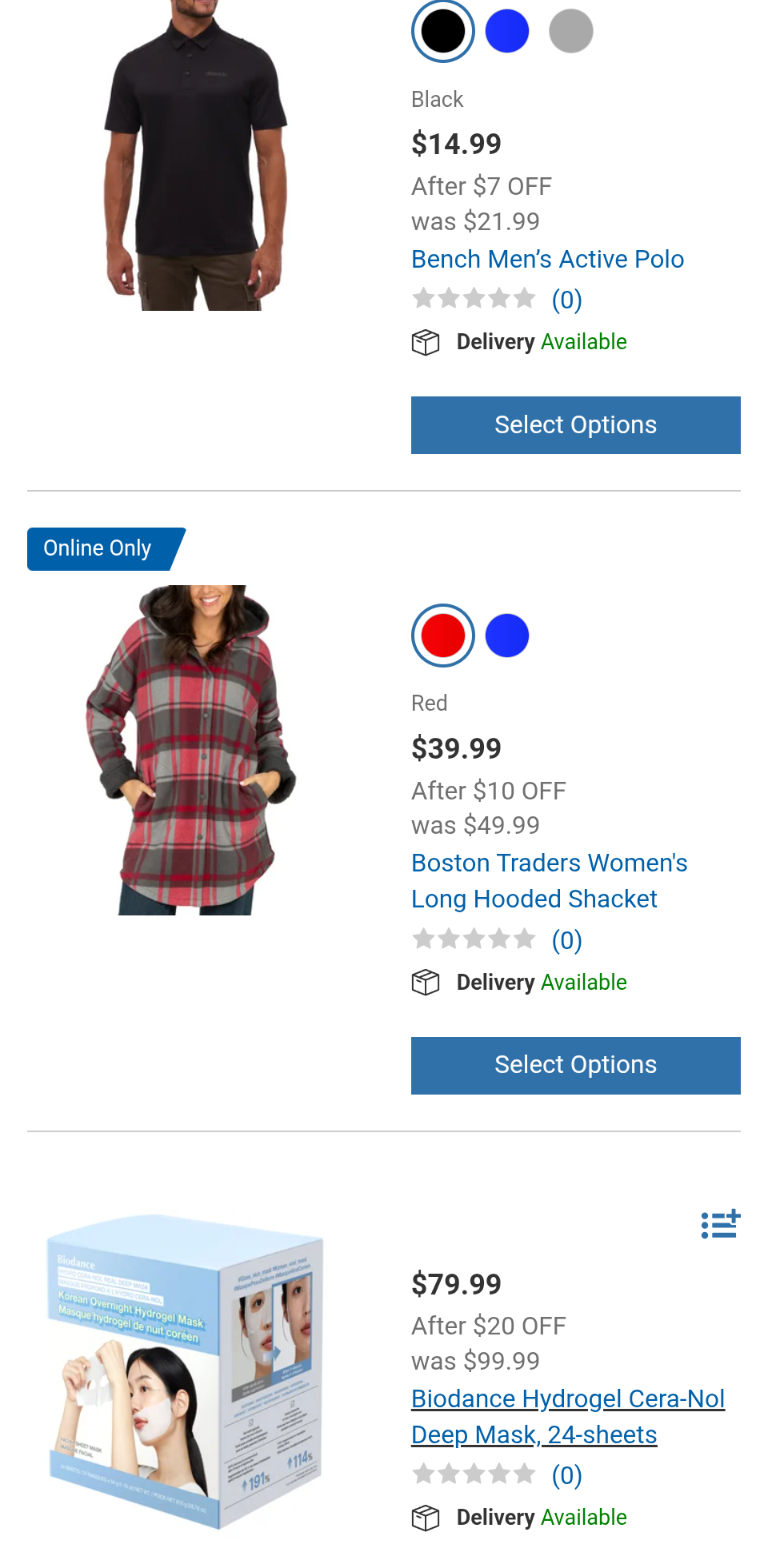Select the red color swatch for shacket
The image size is (767, 1556).
pyautogui.click(x=443, y=635)
